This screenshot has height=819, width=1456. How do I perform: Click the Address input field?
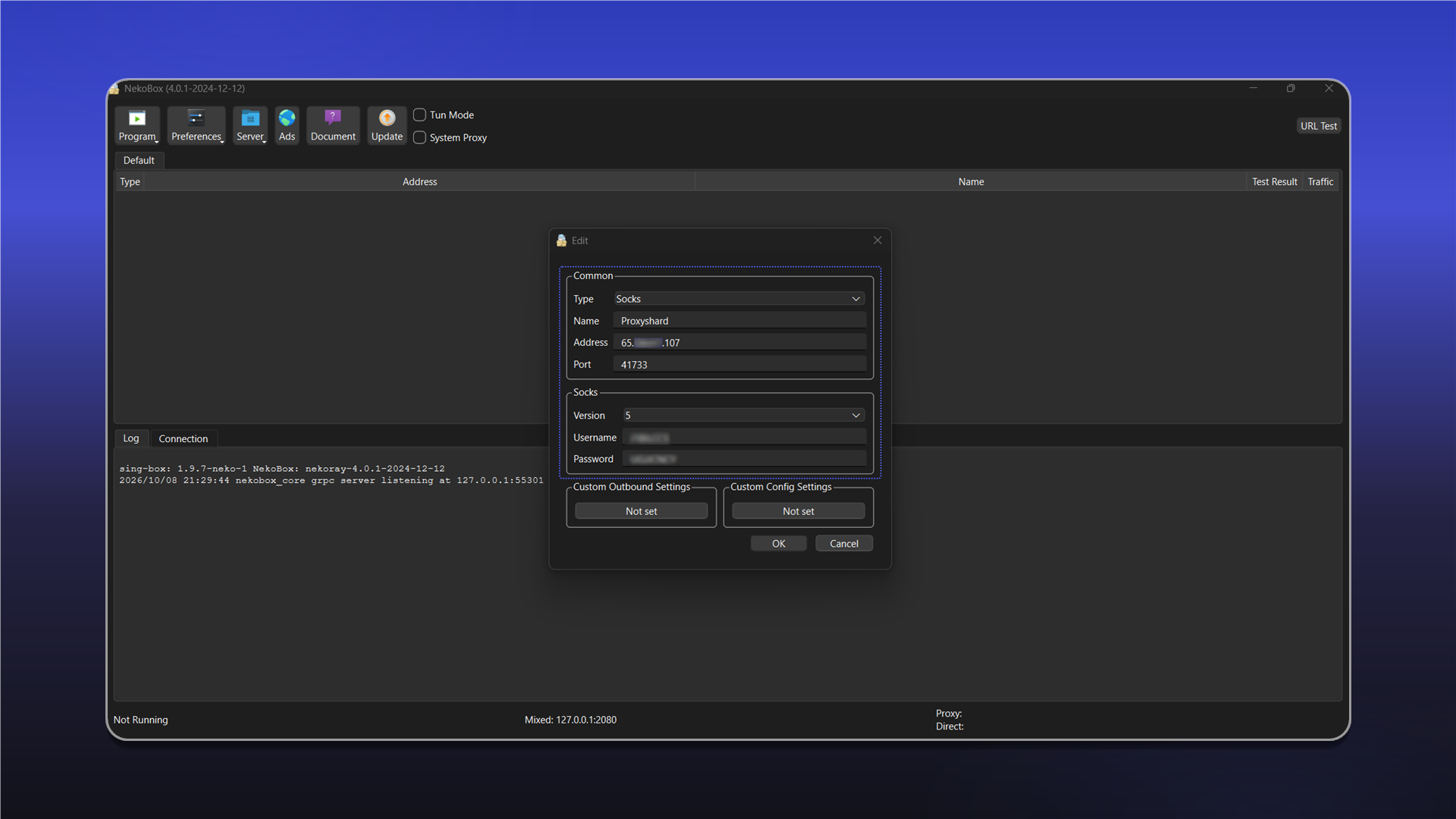739,343
